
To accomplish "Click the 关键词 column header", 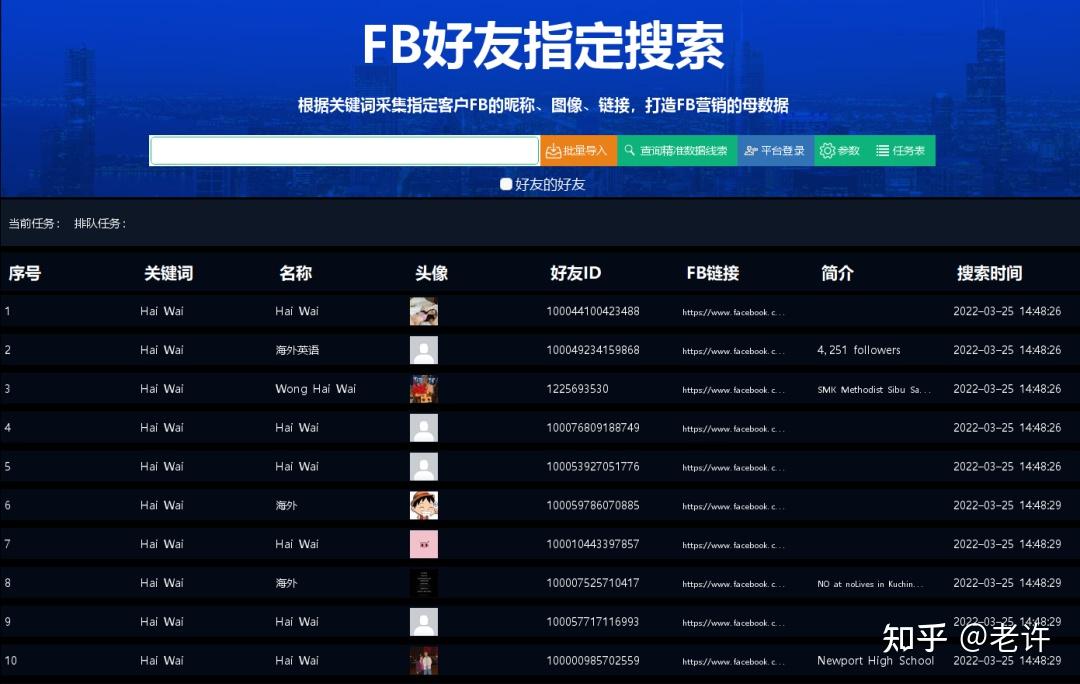I will click(x=168, y=273).
